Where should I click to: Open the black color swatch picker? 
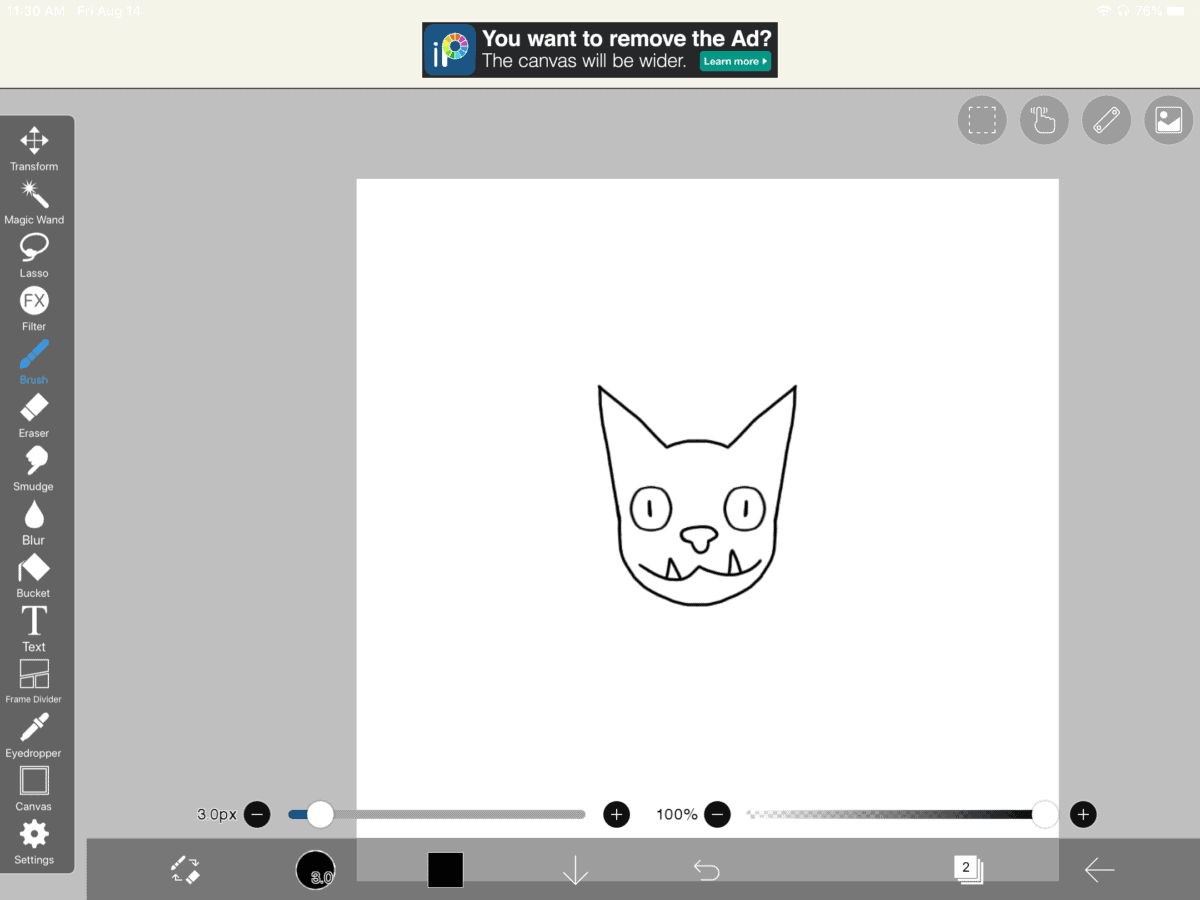click(x=444, y=869)
